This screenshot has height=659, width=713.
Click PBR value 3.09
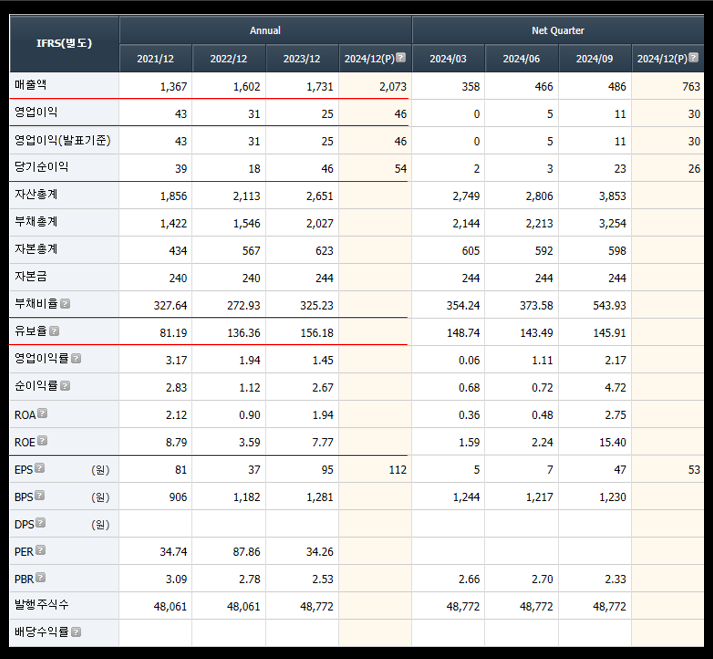[176, 579]
